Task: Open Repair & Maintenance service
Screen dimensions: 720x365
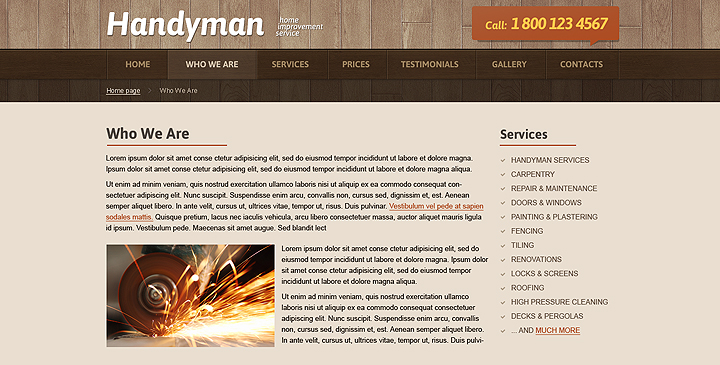Action: coord(554,189)
